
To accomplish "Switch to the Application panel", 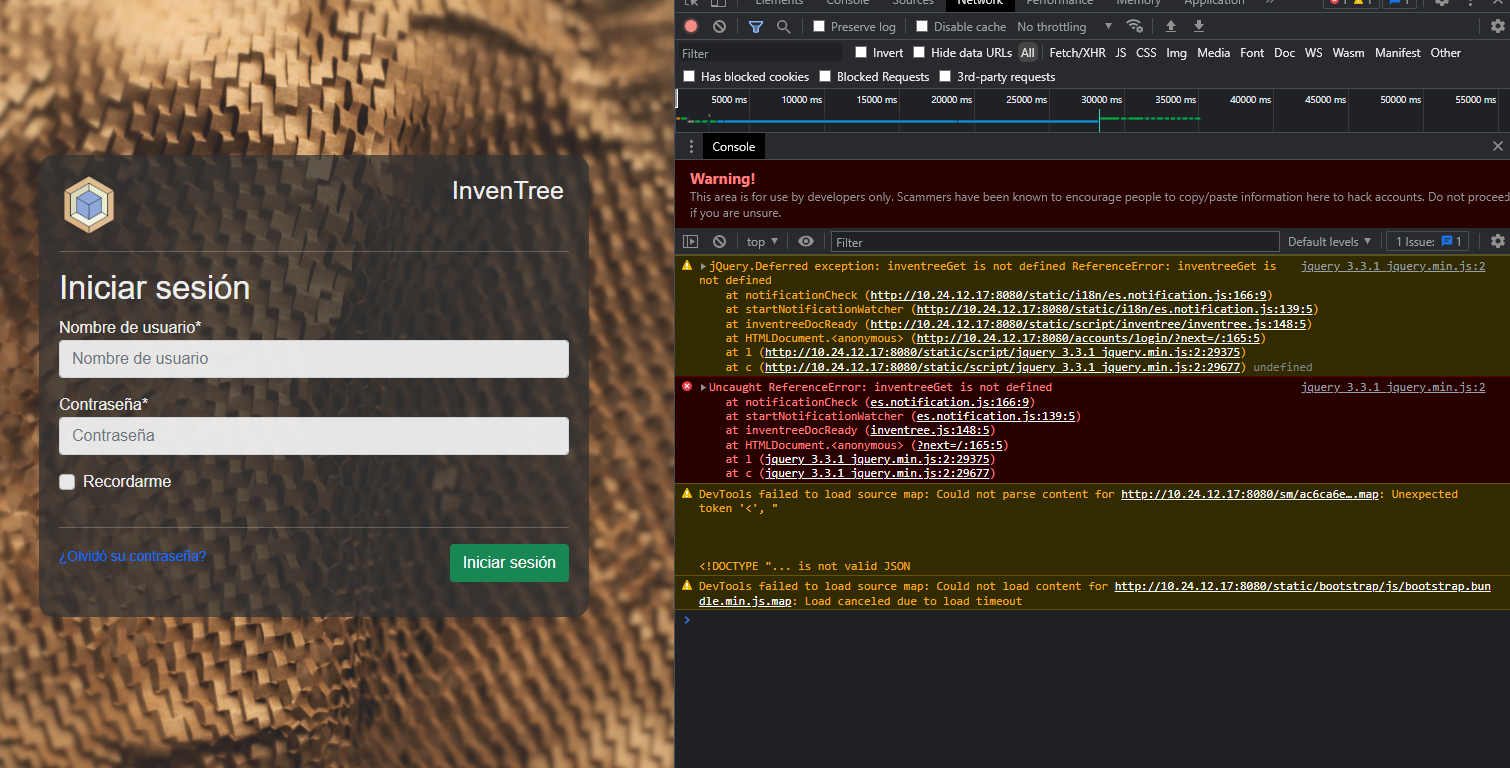I will click(x=1213, y=4).
